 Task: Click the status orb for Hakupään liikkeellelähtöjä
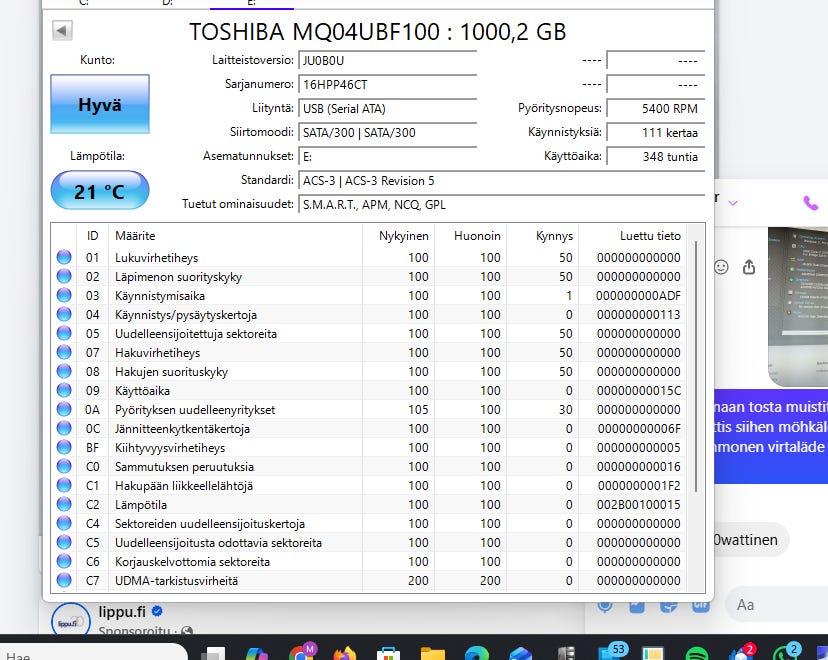coord(64,485)
